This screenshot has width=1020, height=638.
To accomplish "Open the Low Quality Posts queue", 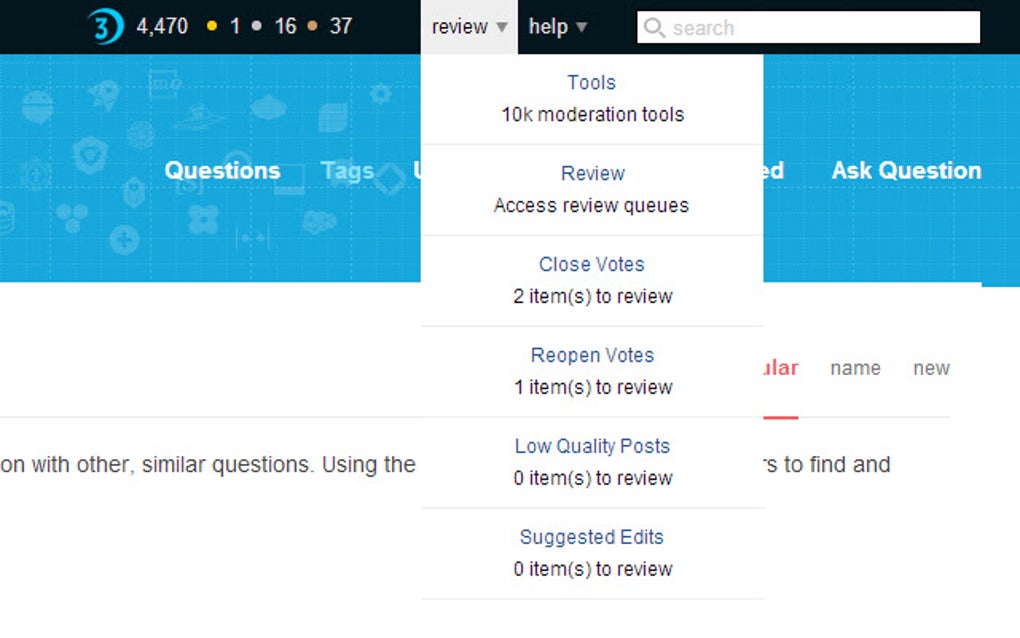I will coord(591,446).
